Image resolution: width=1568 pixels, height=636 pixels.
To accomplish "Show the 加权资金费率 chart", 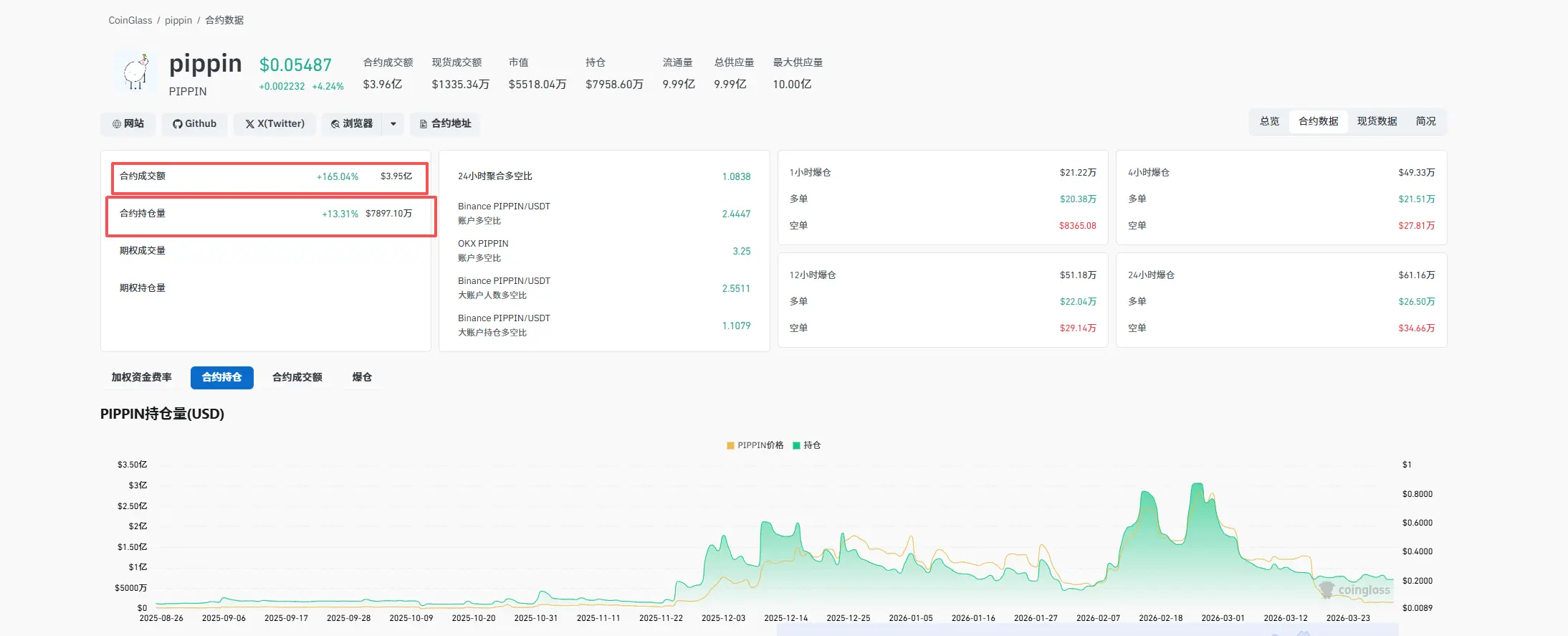I will [x=142, y=377].
